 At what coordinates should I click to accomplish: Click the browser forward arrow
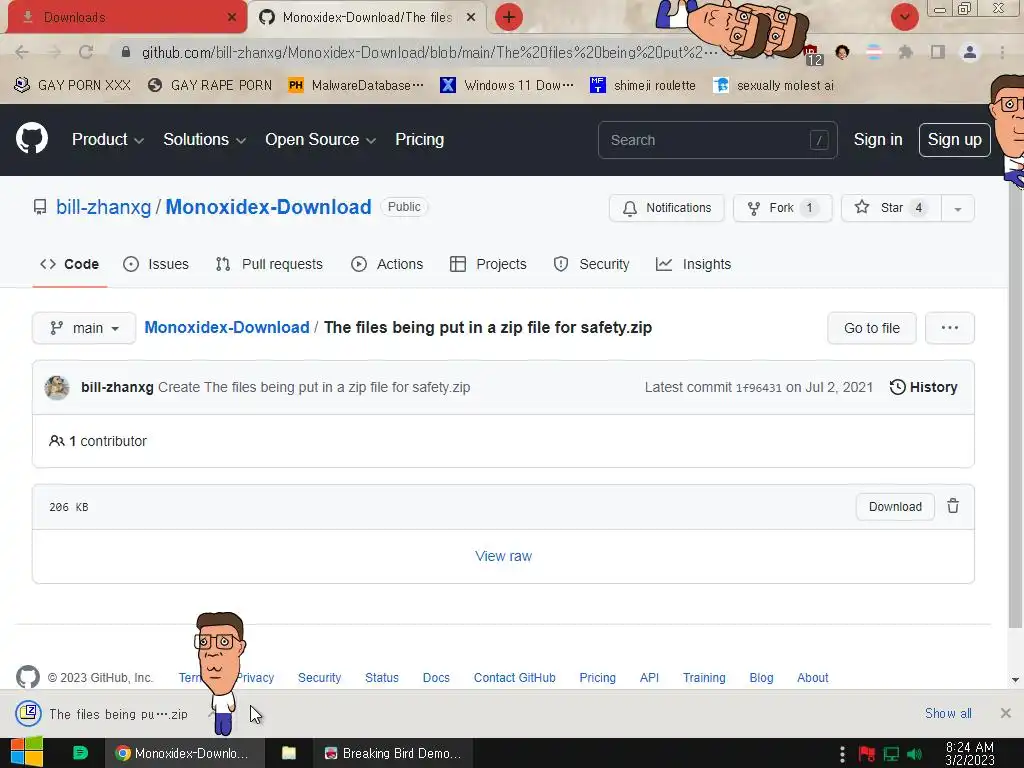[x=54, y=52]
